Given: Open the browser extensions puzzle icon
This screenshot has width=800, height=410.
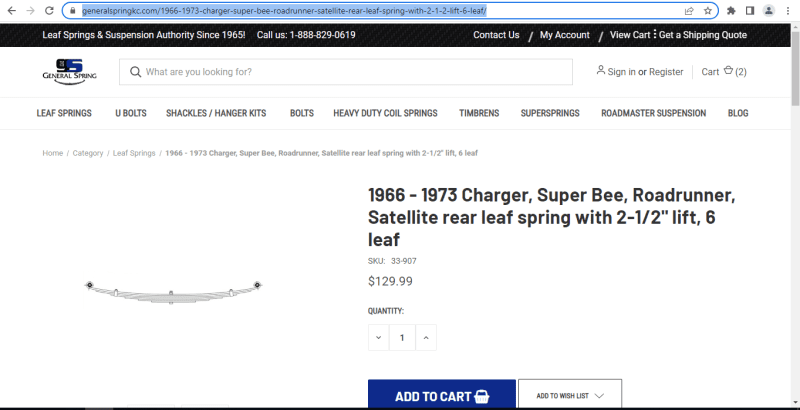Looking at the screenshot, I should click(x=731, y=10).
